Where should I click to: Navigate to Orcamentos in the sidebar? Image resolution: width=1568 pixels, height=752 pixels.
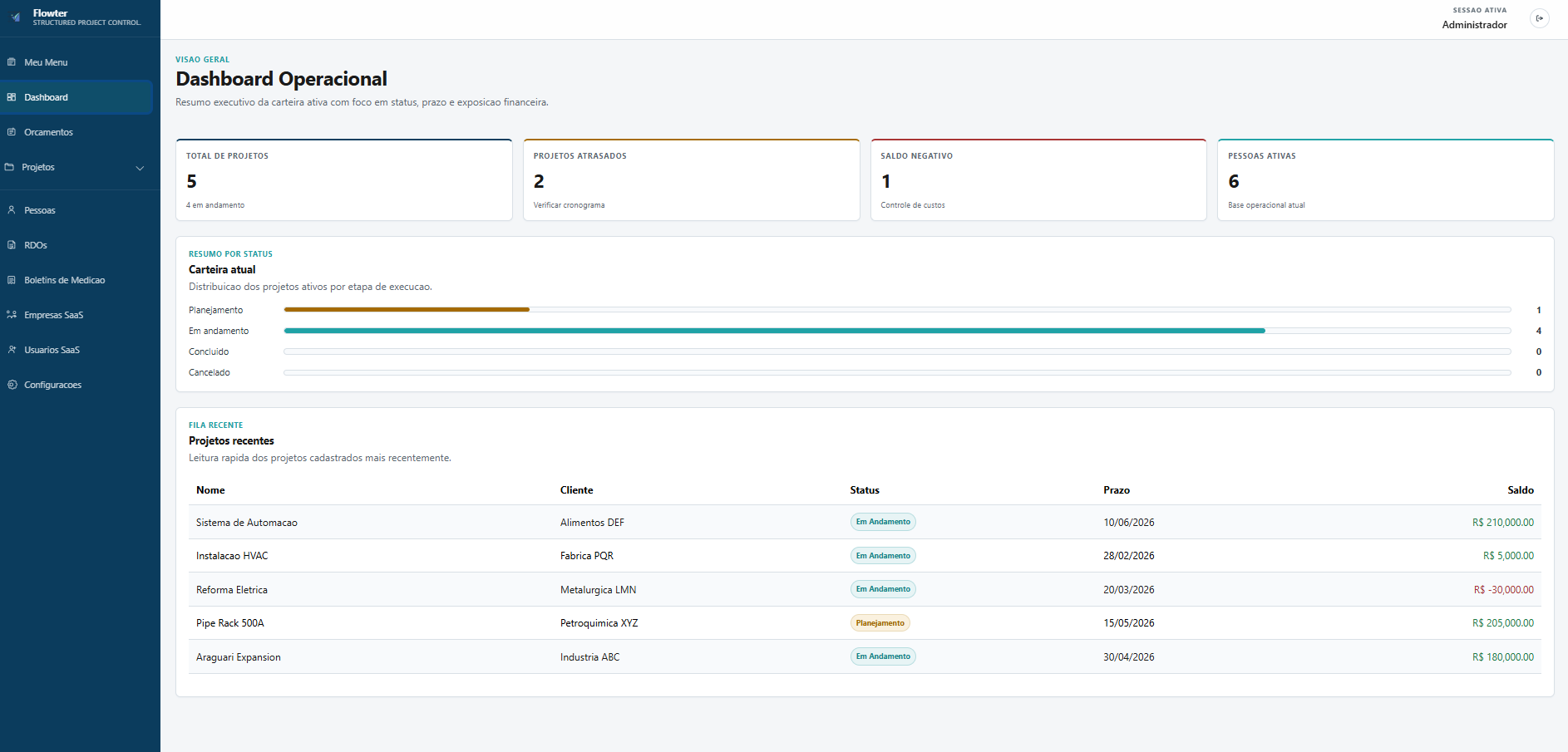[x=47, y=131]
